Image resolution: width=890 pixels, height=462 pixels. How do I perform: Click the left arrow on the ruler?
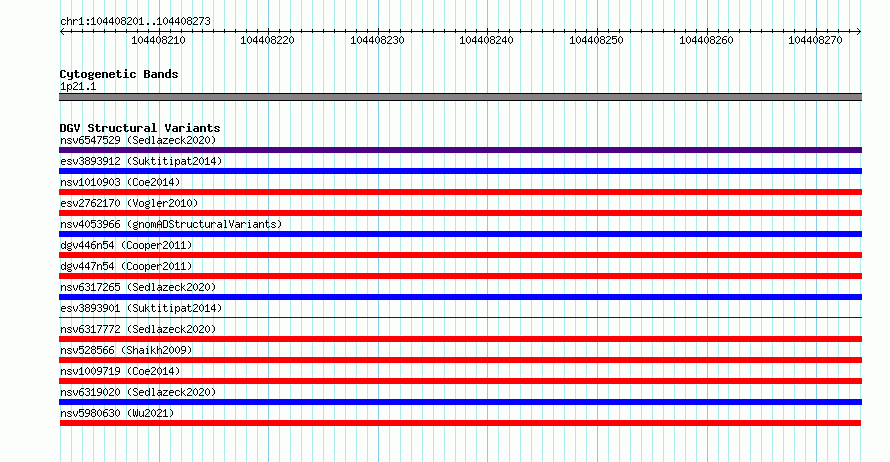[62, 32]
